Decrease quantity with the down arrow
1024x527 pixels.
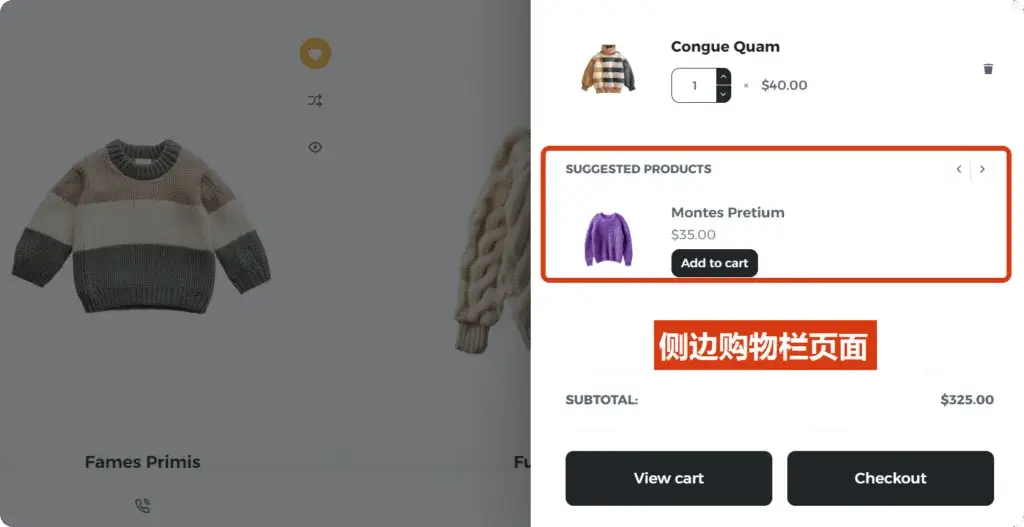[723, 94]
